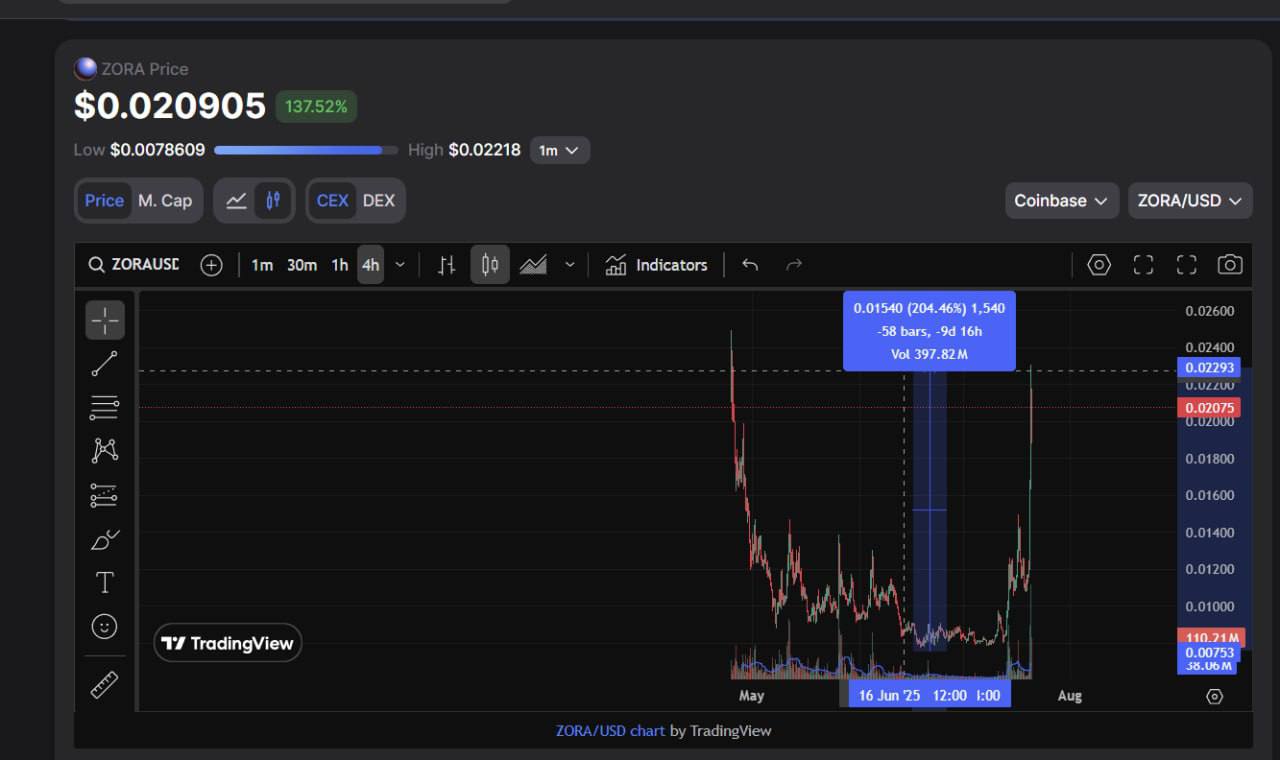Select the M. Cap toggle
1280x760 pixels.
tap(165, 201)
